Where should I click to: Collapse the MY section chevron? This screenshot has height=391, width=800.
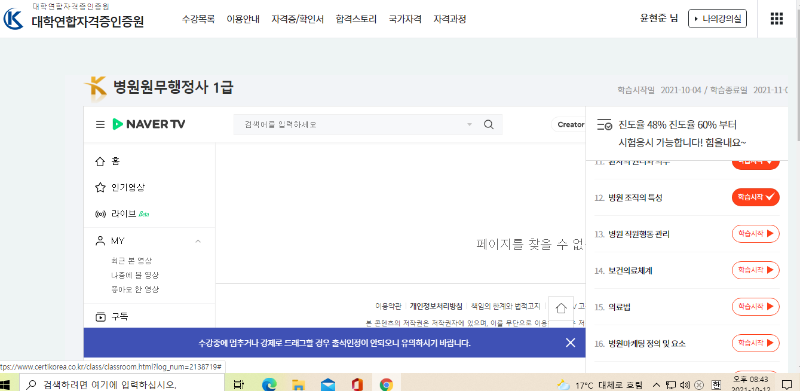click(x=198, y=241)
